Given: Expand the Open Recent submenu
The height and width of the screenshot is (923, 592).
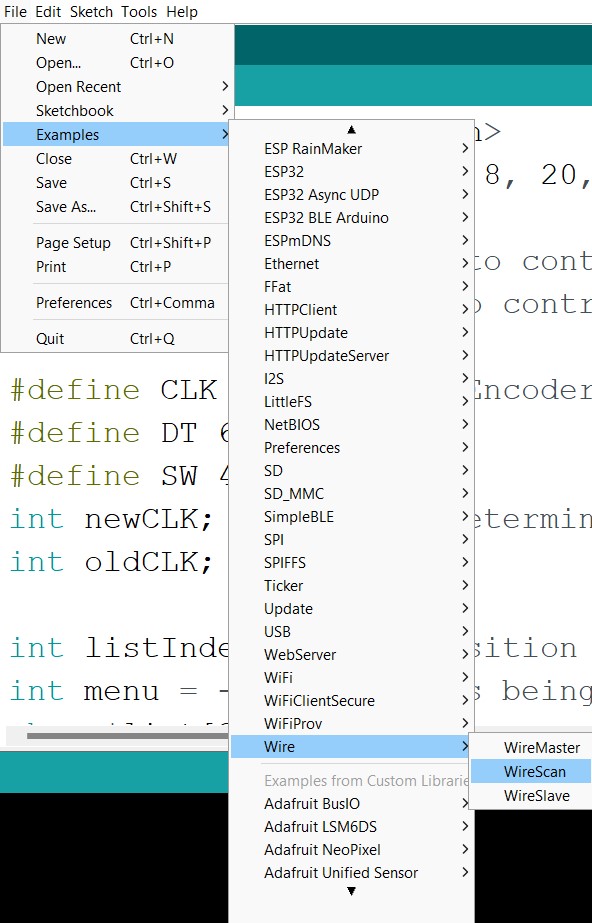Looking at the screenshot, I should click(x=117, y=87).
